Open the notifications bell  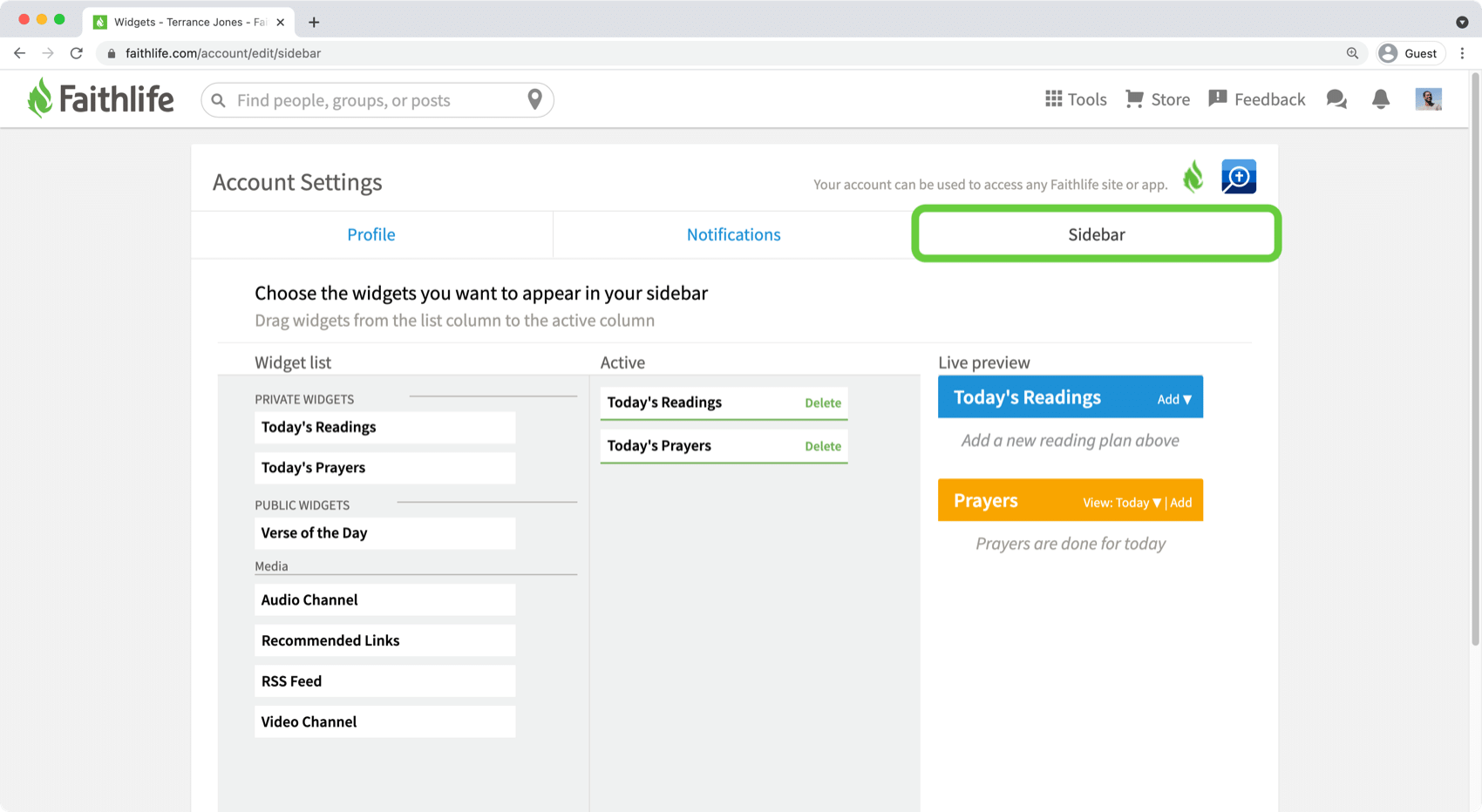point(1381,99)
